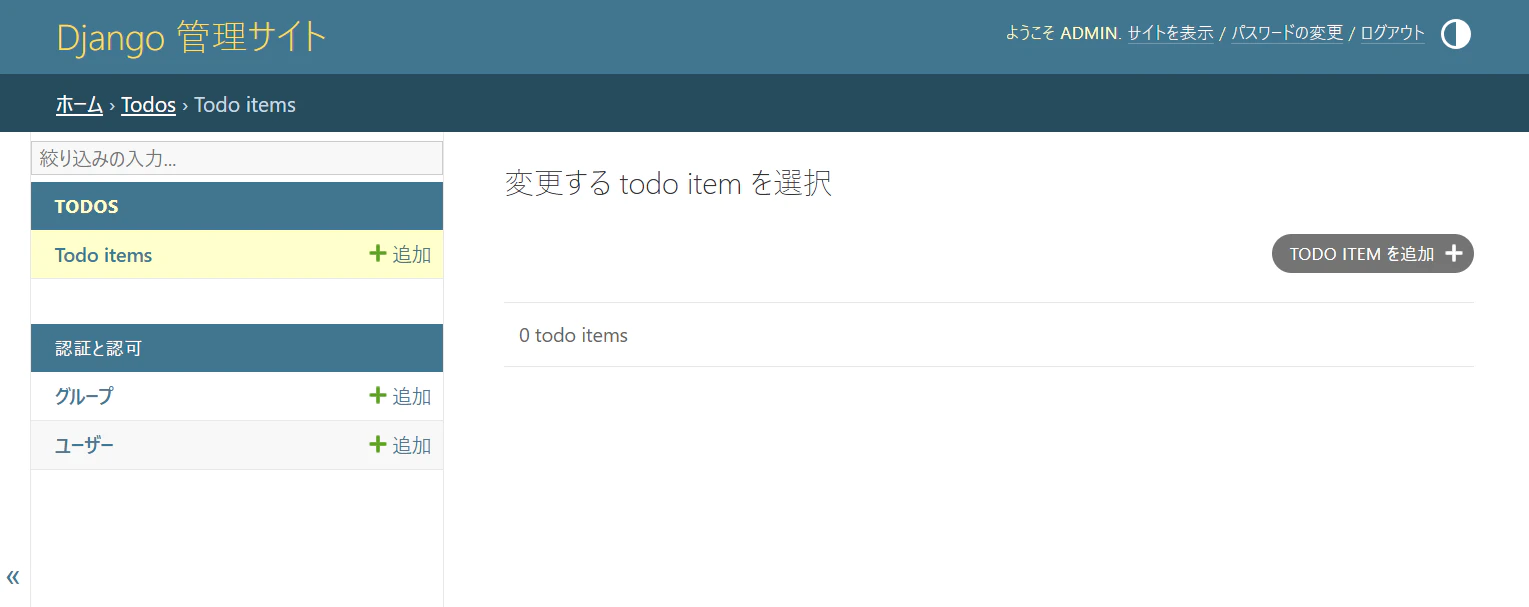This screenshot has width=1529, height=607.
Task: Click the Todo items breadcrumb text
Action: [245, 104]
